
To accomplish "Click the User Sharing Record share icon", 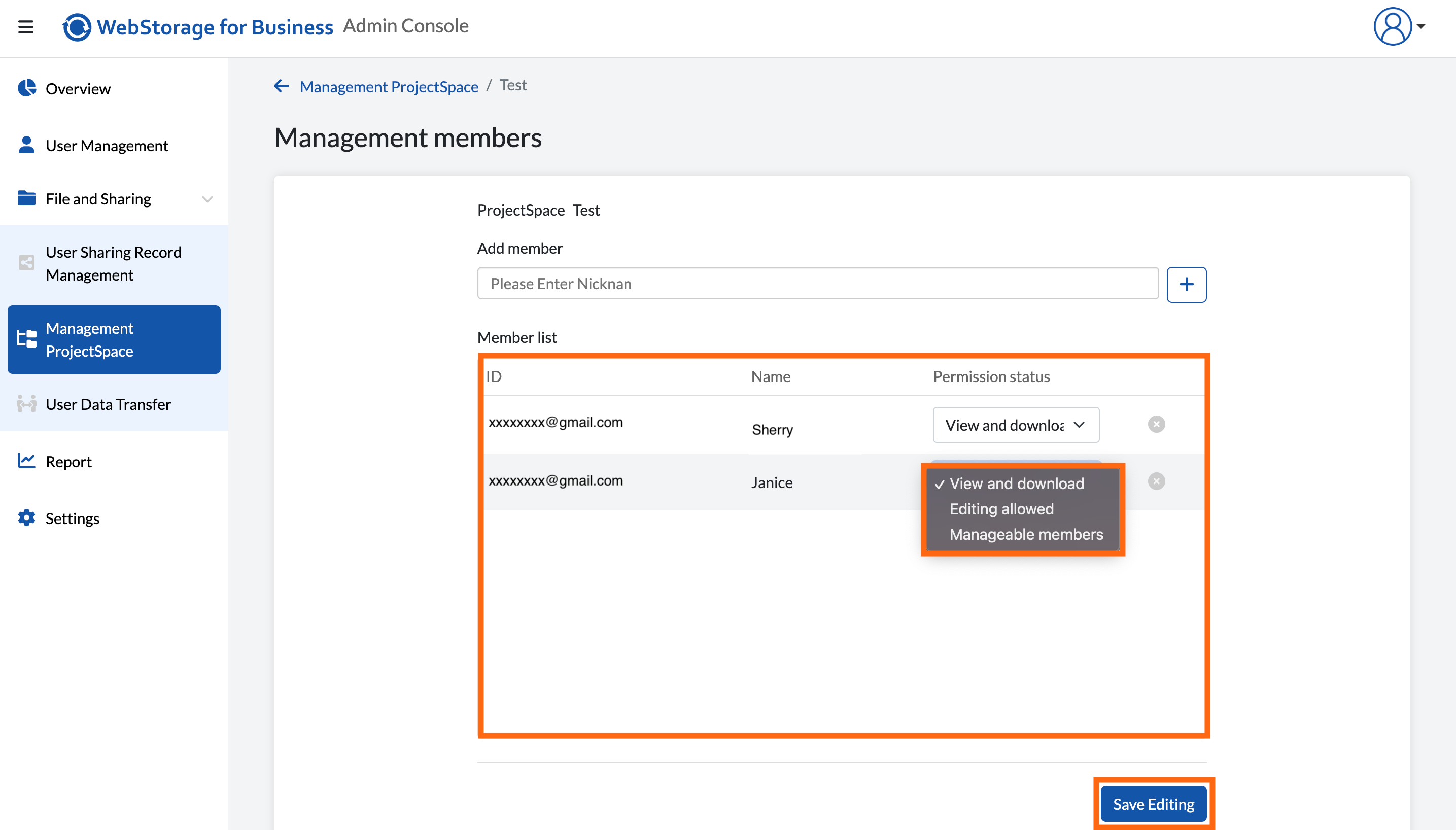I will coord(26,263).
